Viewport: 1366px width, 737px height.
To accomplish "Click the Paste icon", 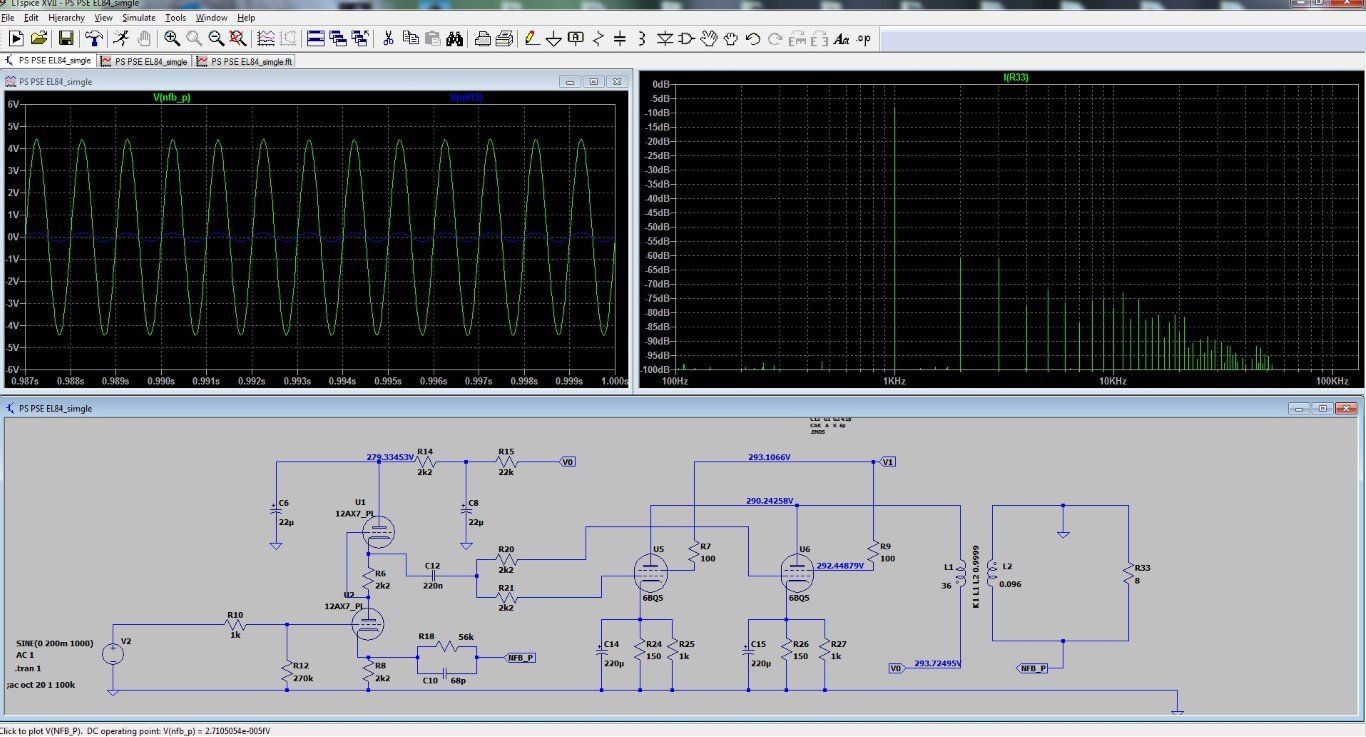I will click(432, 38).
